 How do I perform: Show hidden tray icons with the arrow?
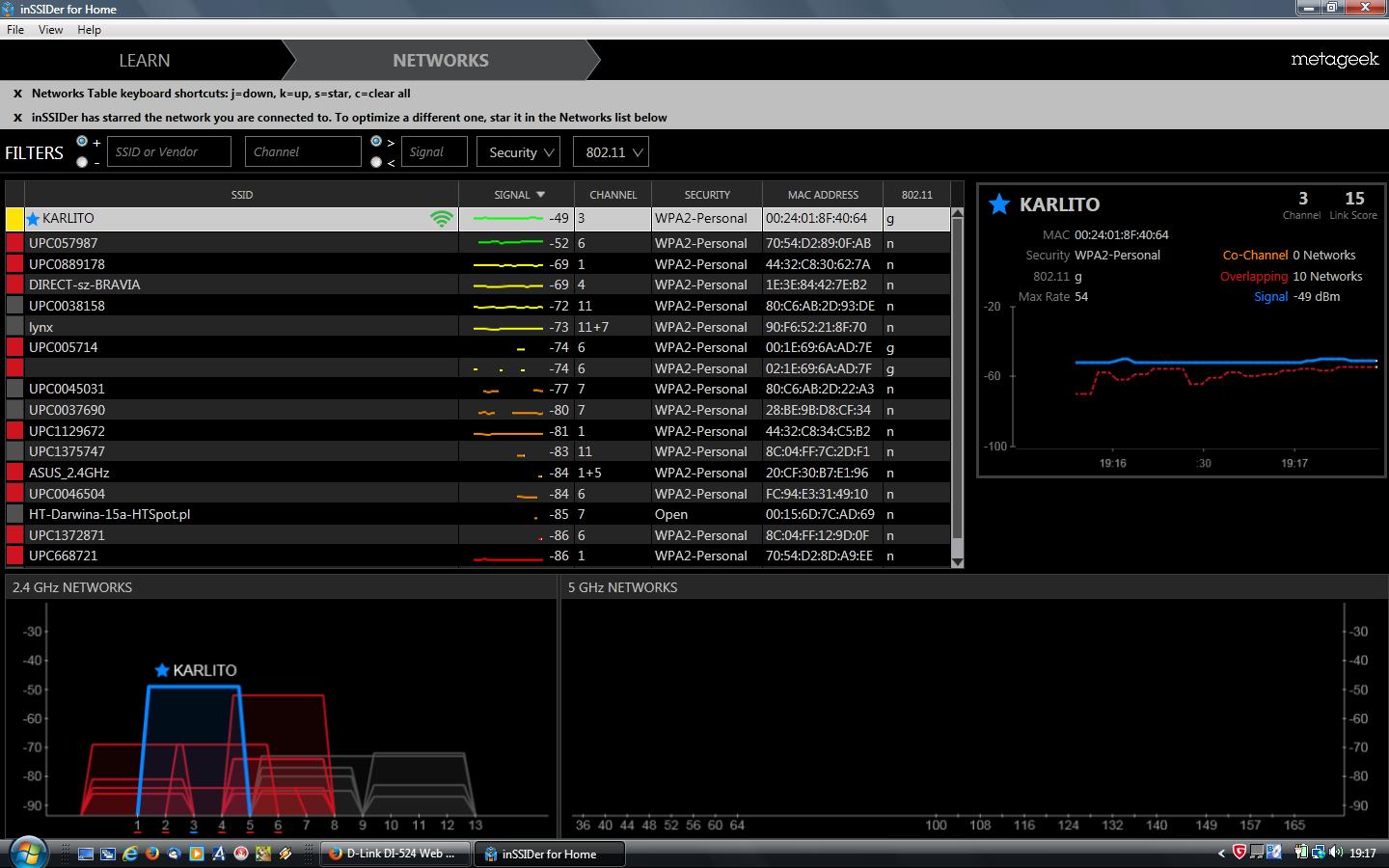pyautogui.click(x=1221, y=853)
